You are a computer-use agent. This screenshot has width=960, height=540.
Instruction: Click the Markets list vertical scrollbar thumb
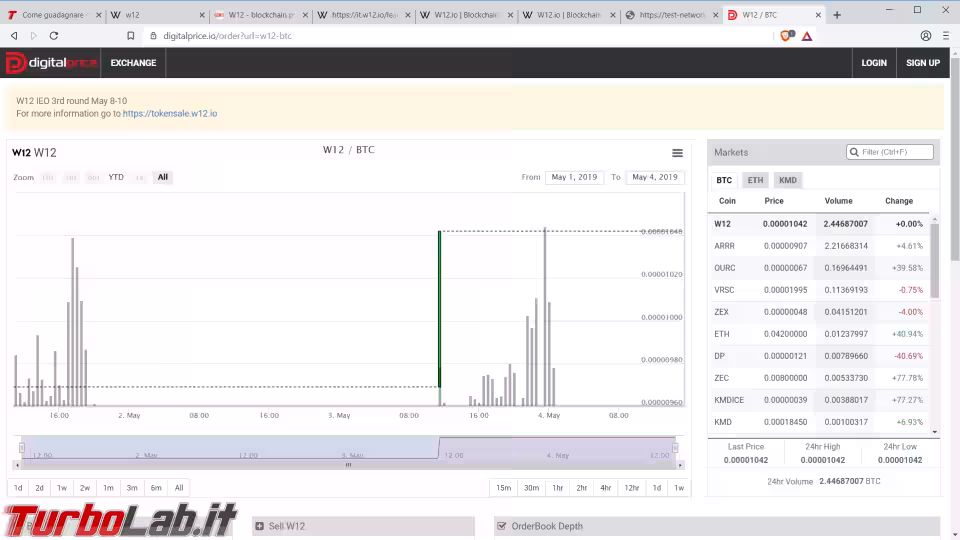pyautogui.click(x=934, y=261)
